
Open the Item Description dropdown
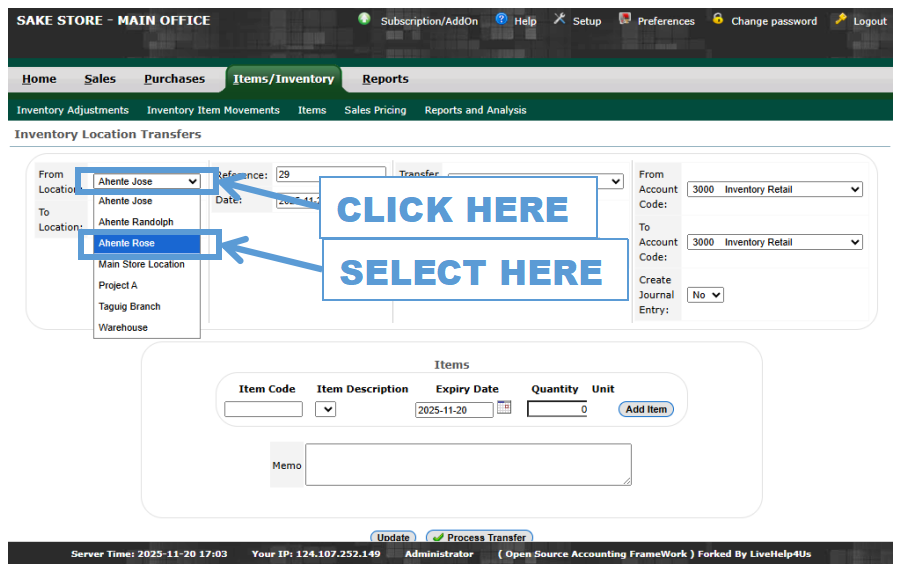point(325,409)
